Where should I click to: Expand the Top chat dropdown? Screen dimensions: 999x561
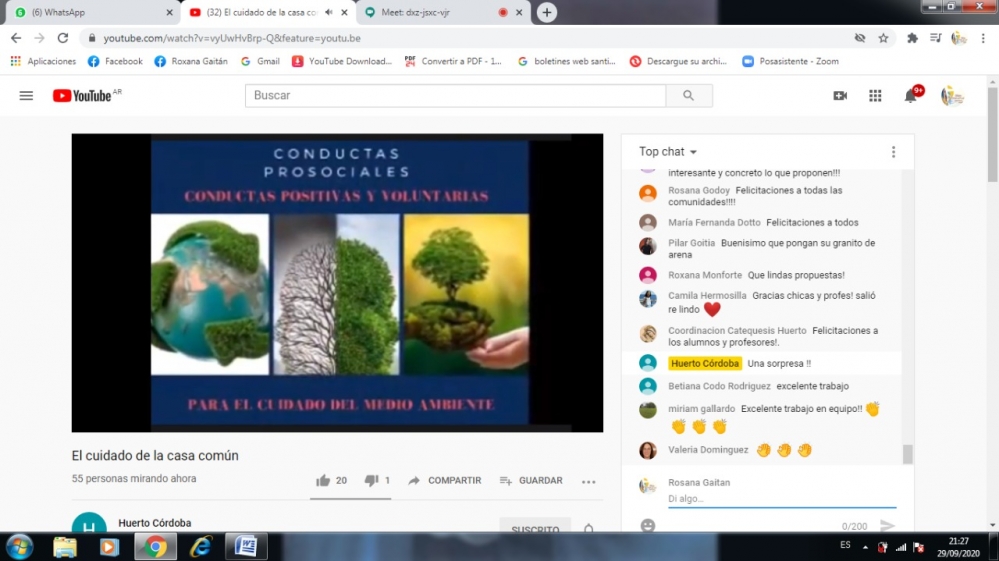[x=668, y=152]
